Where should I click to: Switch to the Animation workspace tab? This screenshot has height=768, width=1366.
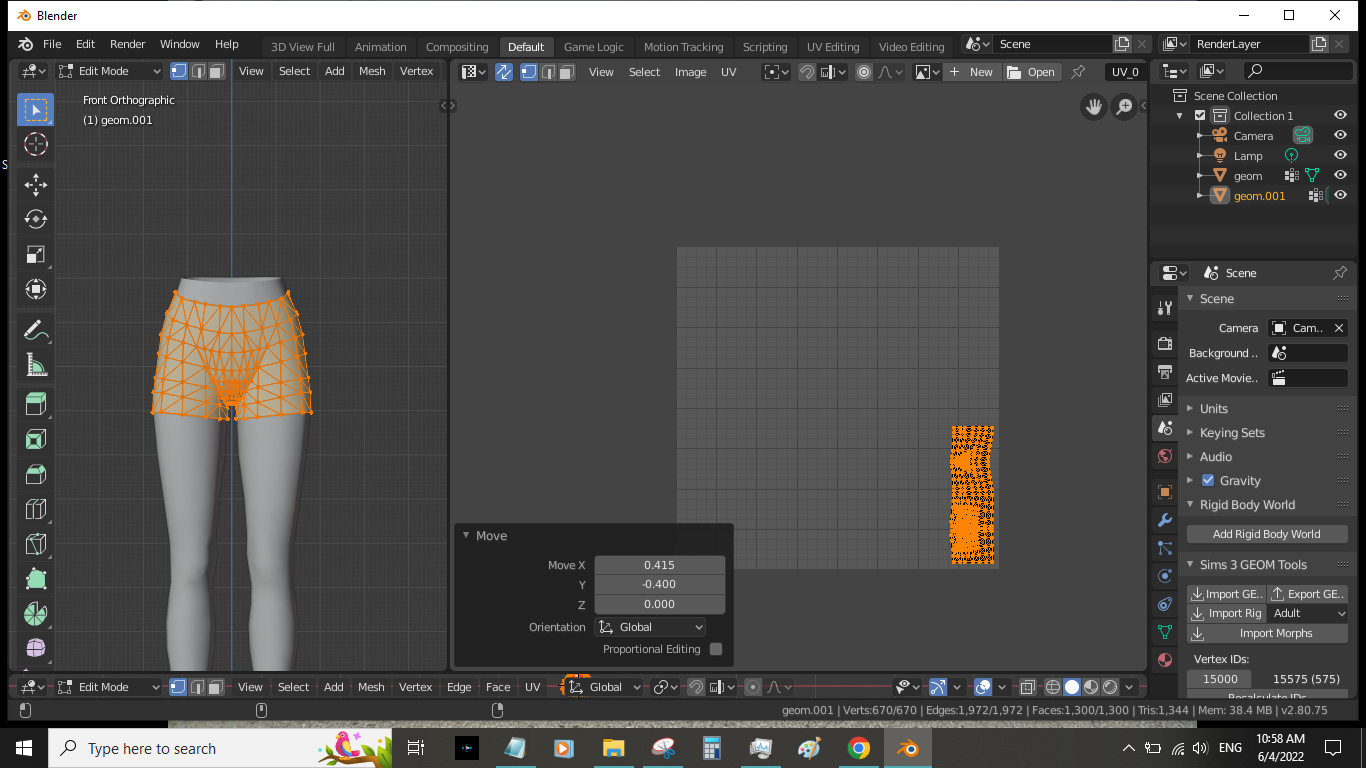point(381,47)
